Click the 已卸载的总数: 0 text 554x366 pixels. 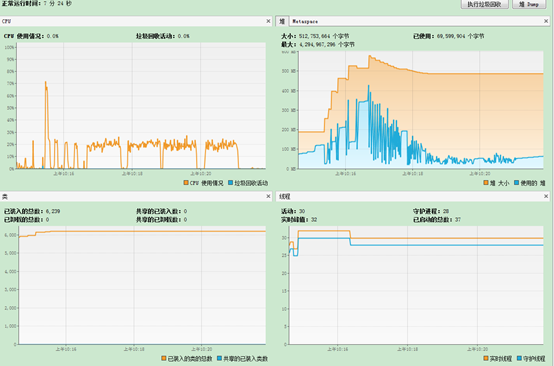26,220
